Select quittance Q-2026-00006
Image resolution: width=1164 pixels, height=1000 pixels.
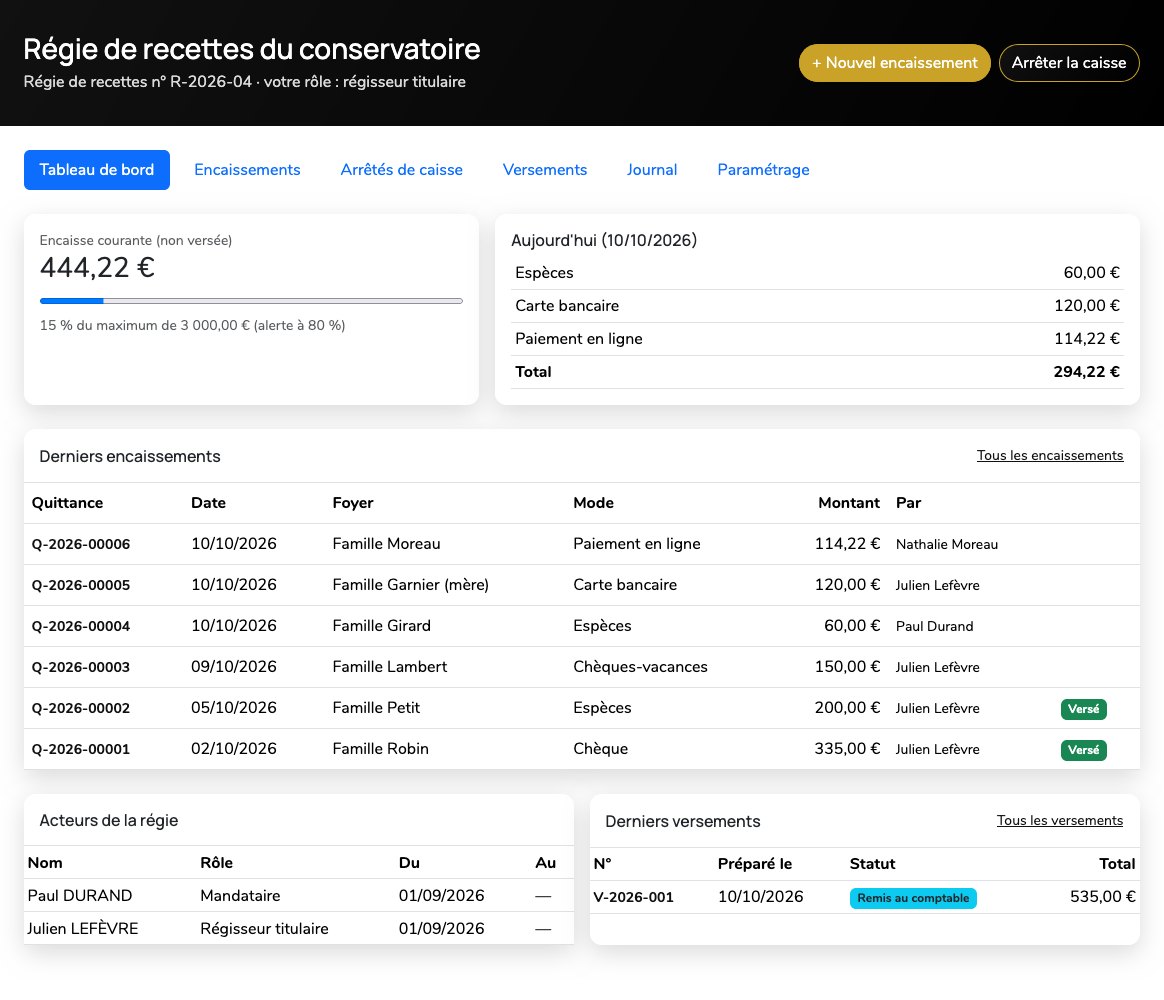click(80, 544)
